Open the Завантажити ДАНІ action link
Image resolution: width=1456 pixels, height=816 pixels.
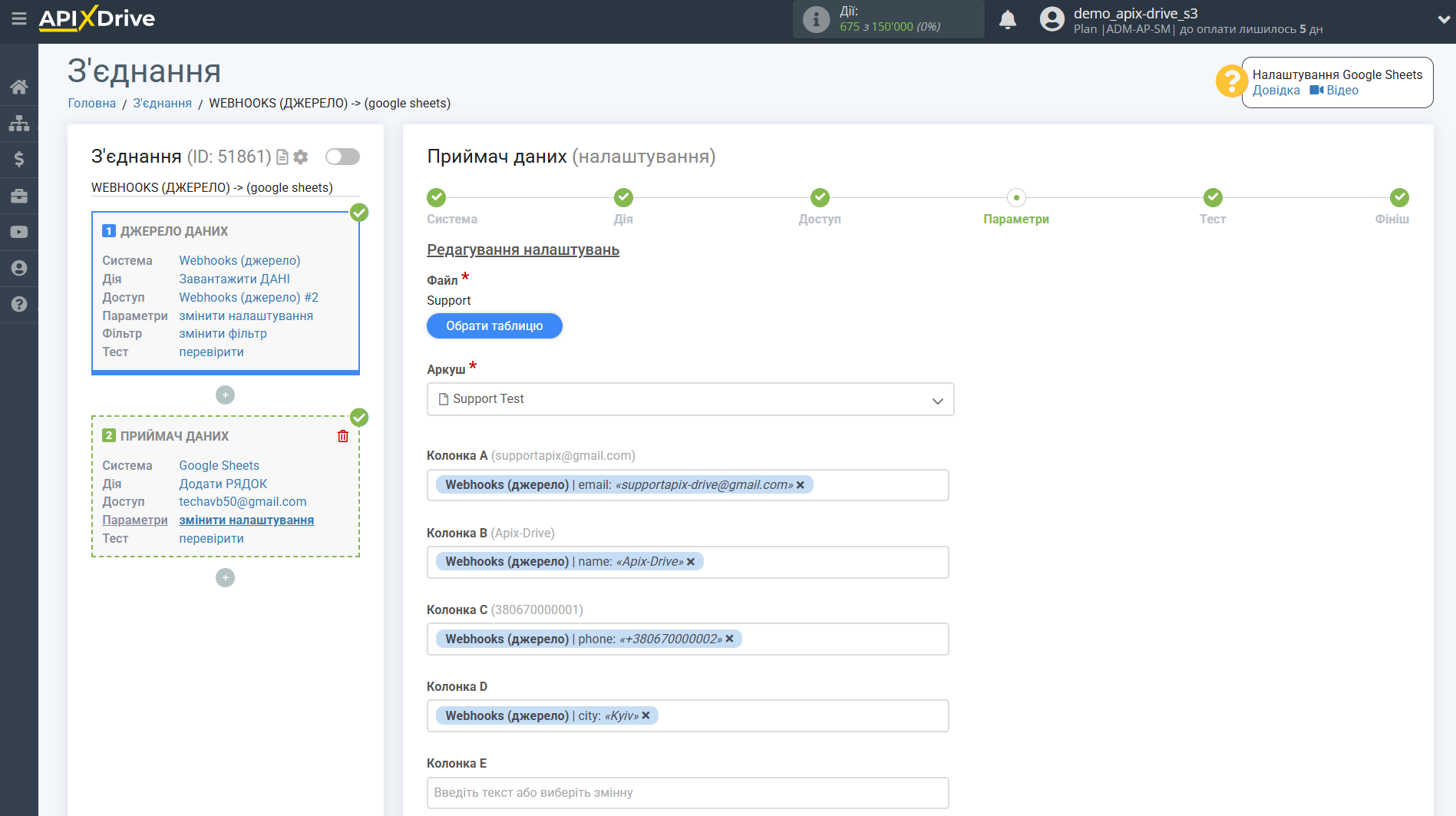click(234, 279)
